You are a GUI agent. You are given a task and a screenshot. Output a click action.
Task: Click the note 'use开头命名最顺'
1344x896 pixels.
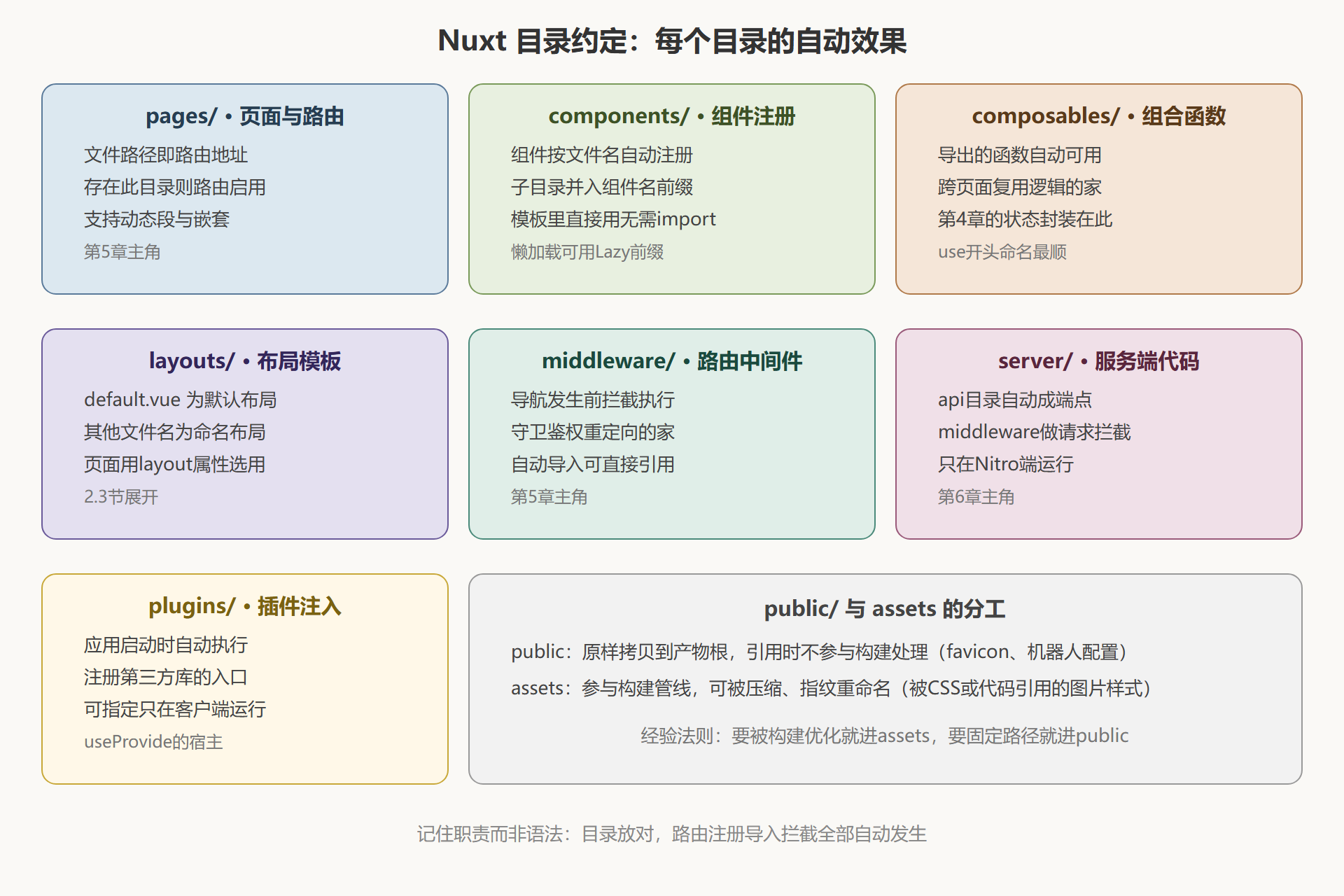1002,252
